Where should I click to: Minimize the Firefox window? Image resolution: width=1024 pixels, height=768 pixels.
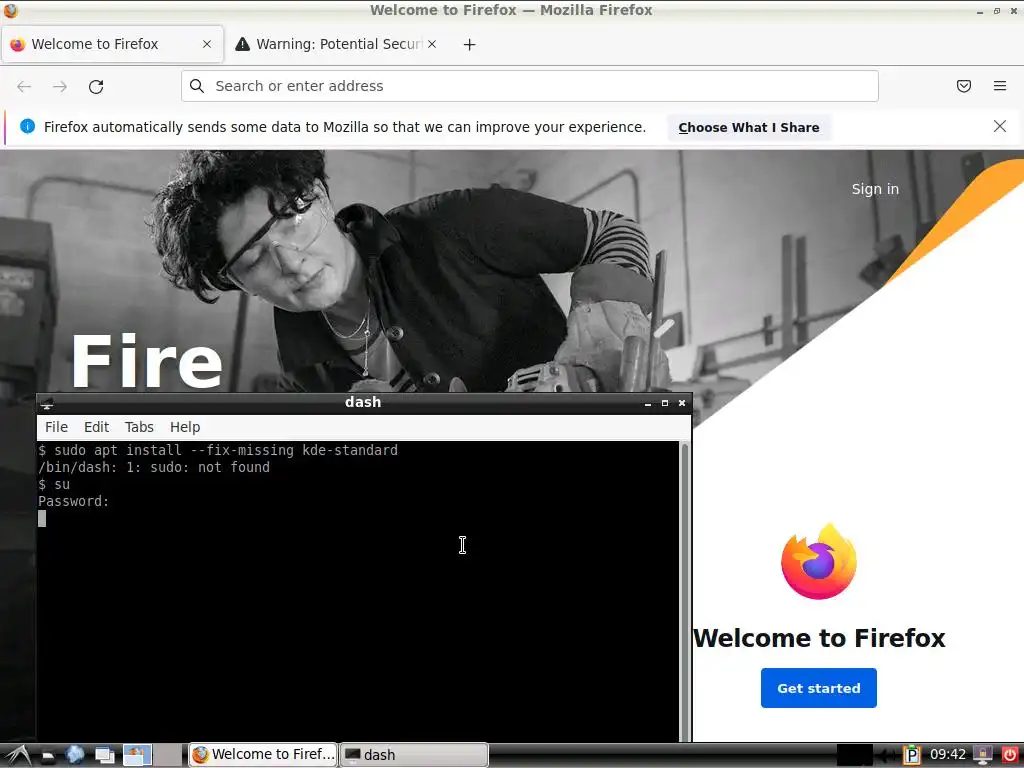point(980,11)
